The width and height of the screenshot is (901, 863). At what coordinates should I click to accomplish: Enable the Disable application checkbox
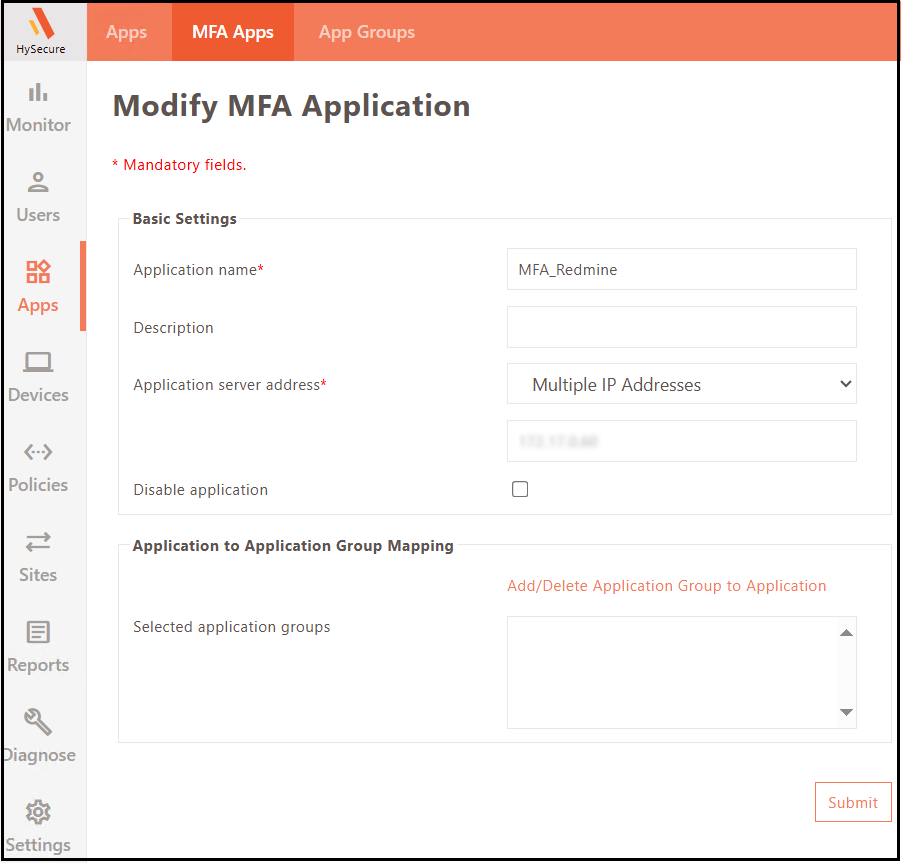pos(520,490)
